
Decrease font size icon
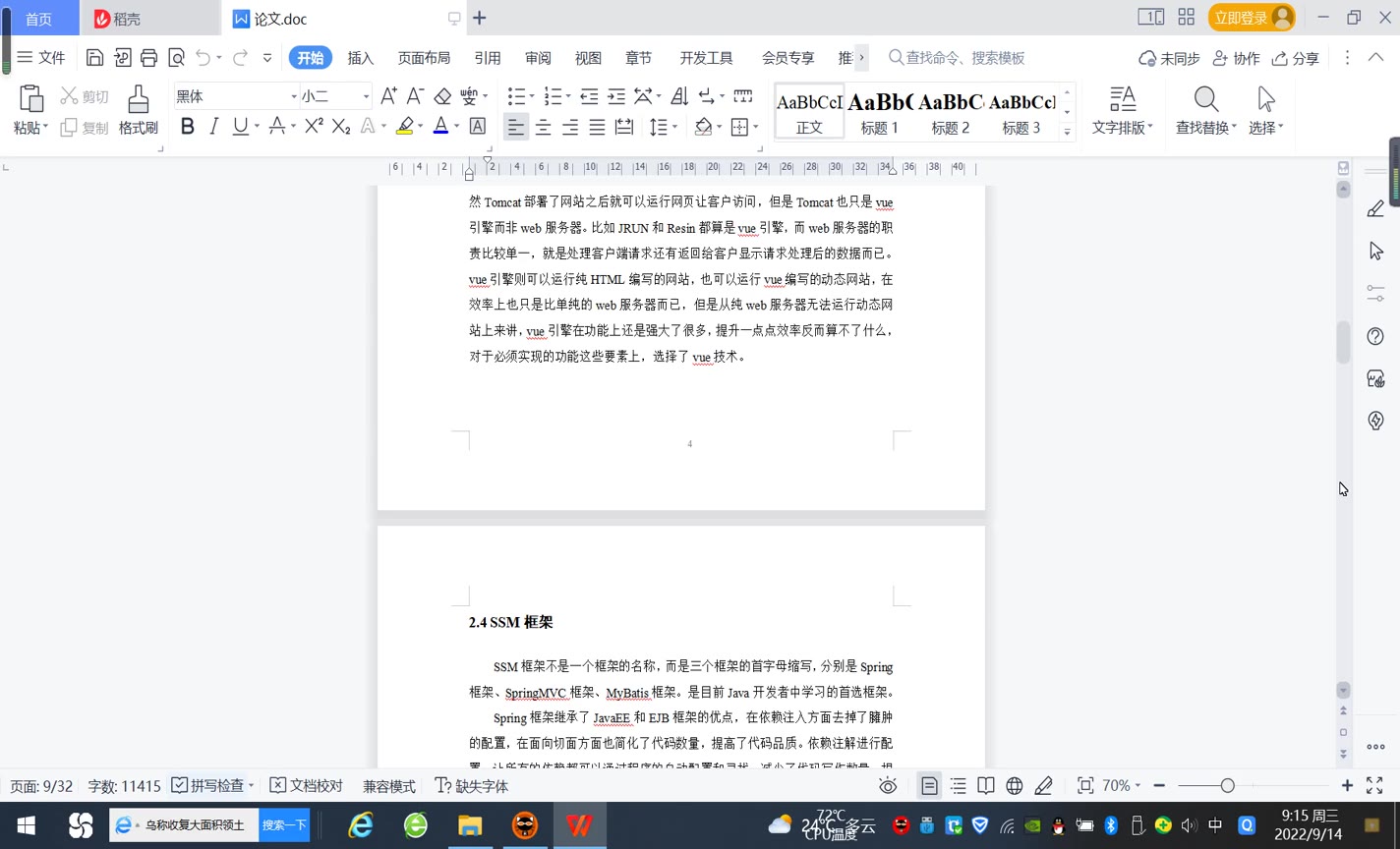pos(415,96)
